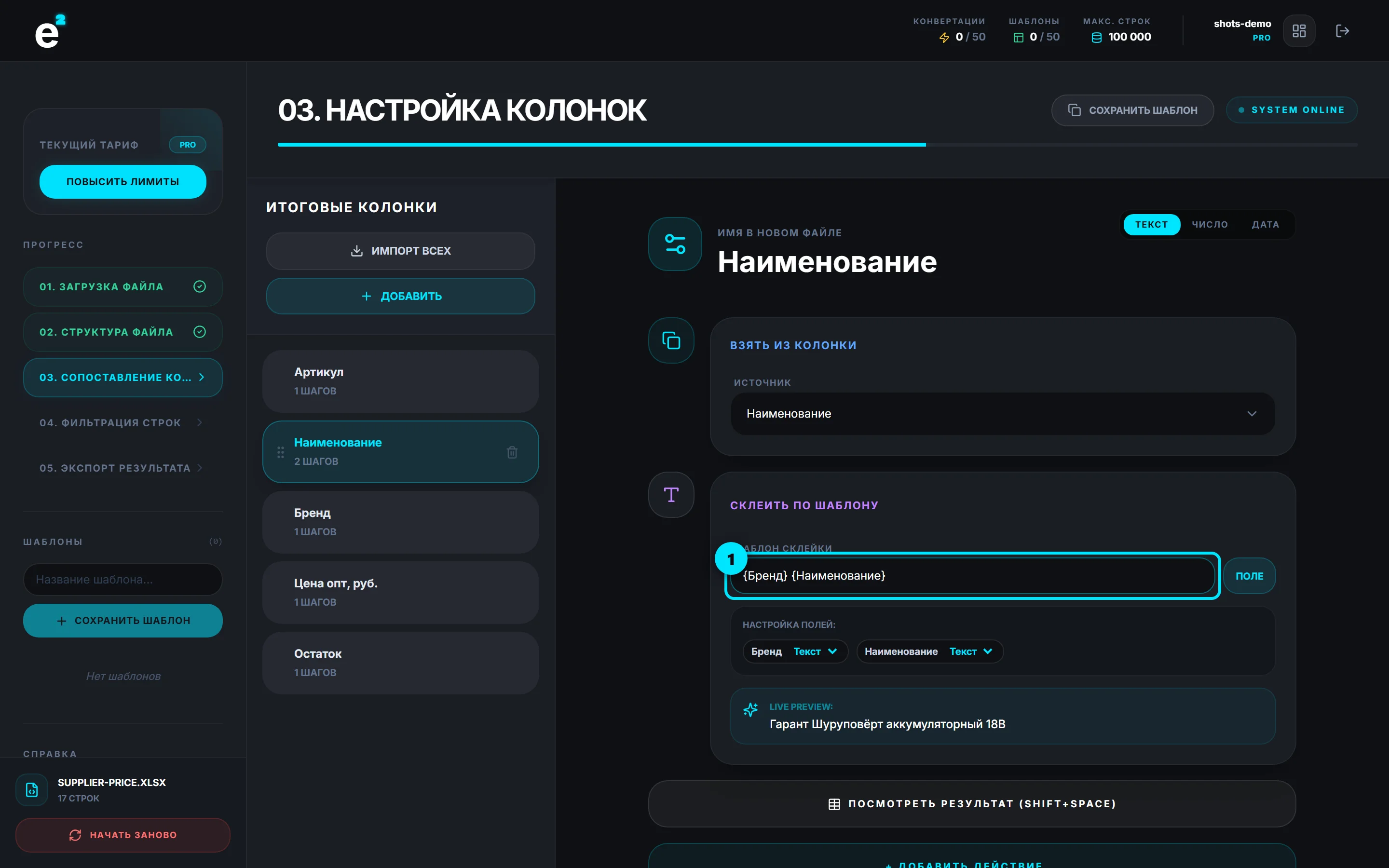The width and height of the screenshot is (1389, 868).
Task: Click the Поле button next to template
Action: click(1249, 576)
